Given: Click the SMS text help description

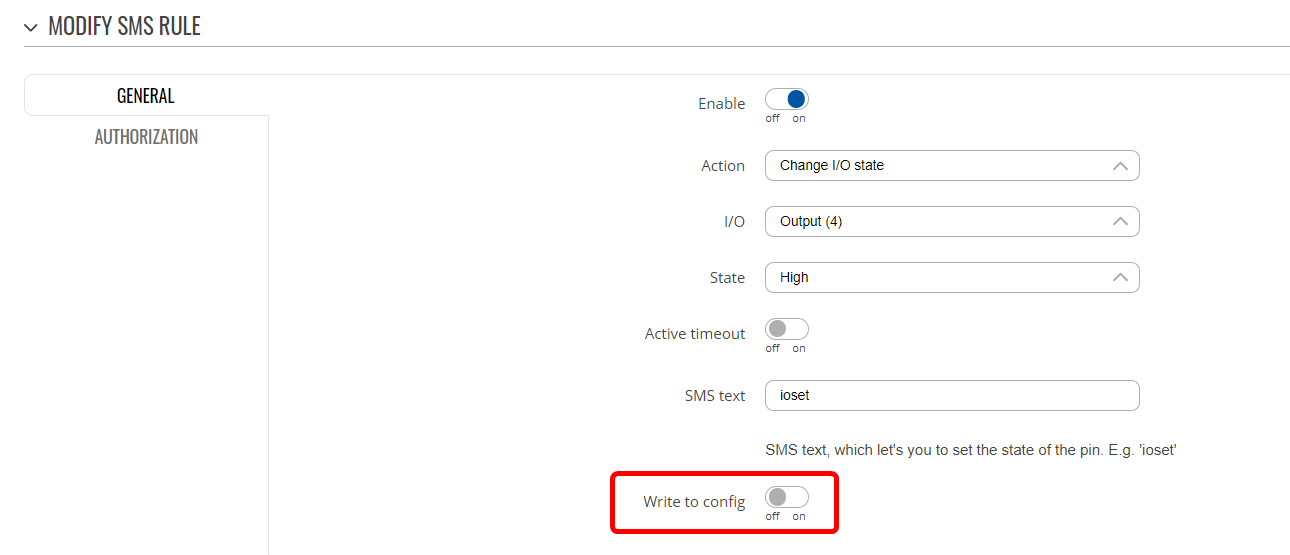Looking at the screenshot, I should pyautogui.click(x=970, y=450).
